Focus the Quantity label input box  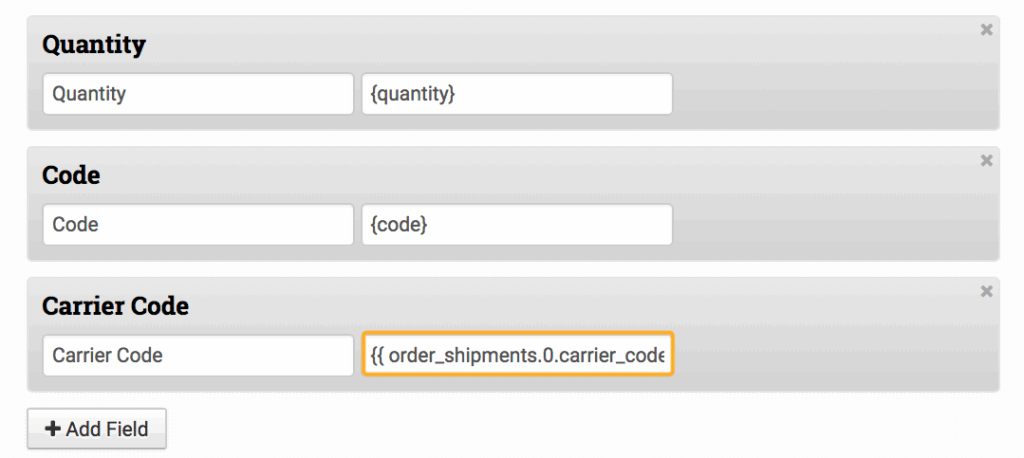[x=198, y=94]
